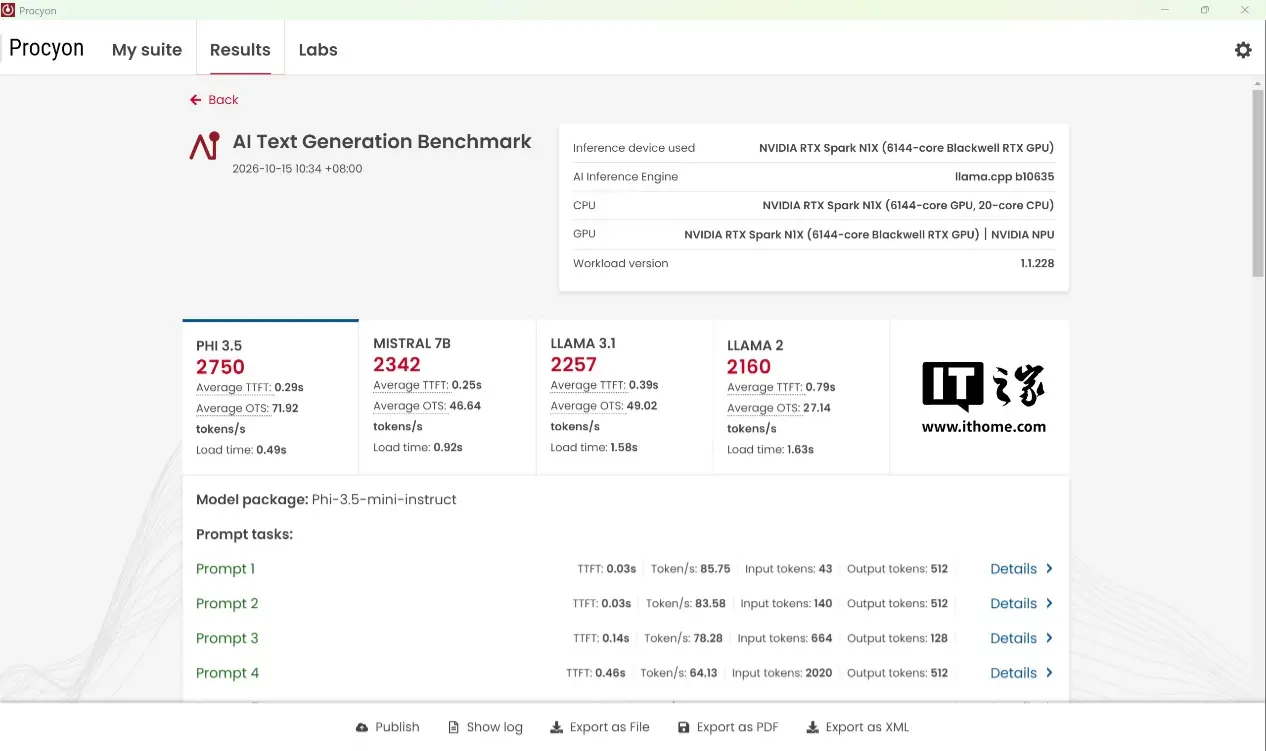
Task: Click the Prompt 3 task name
Action: click(x=227, y=639)
